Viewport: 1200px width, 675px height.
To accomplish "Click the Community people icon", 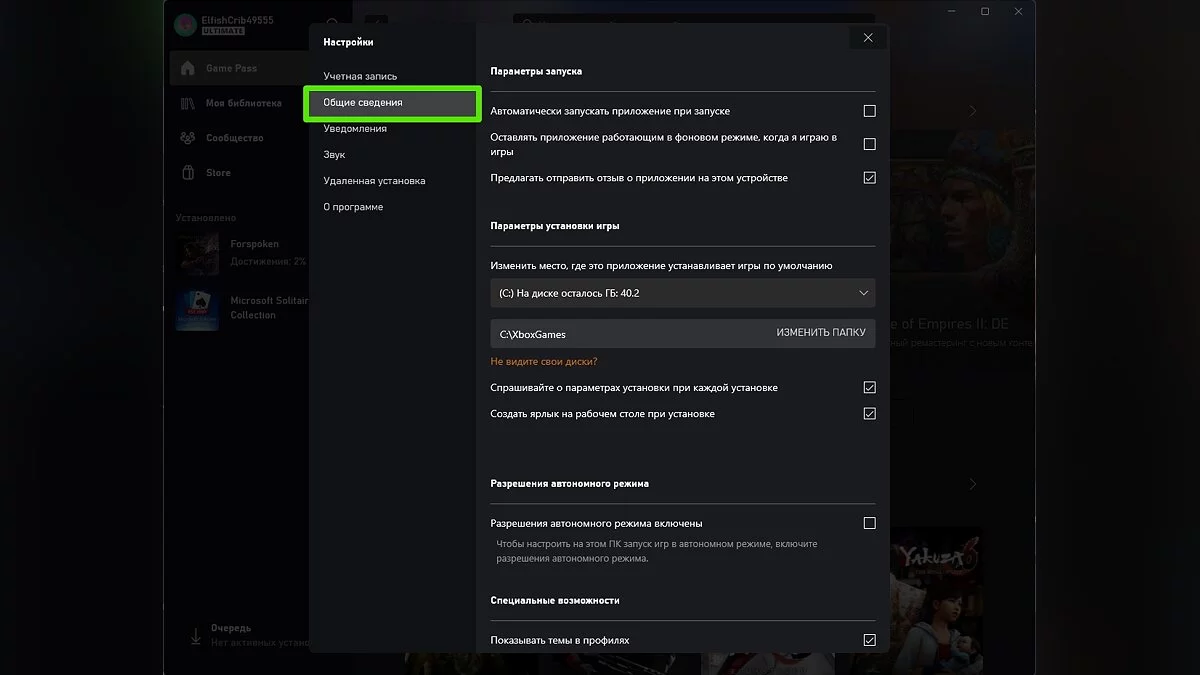I will coord(187,138).
